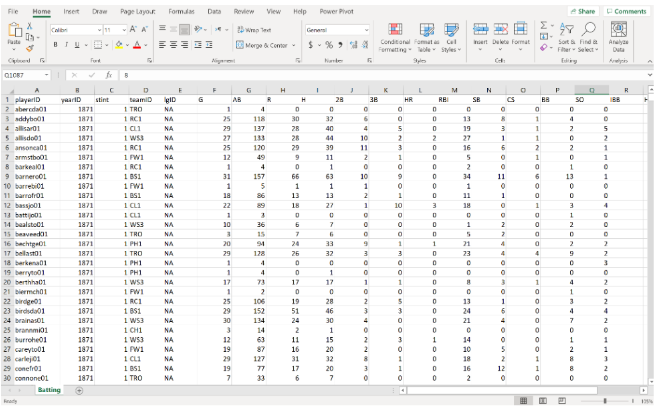Screen dimensions: 665x407
Task: Click the Paste clipboard icon
Action: [14, 31]
